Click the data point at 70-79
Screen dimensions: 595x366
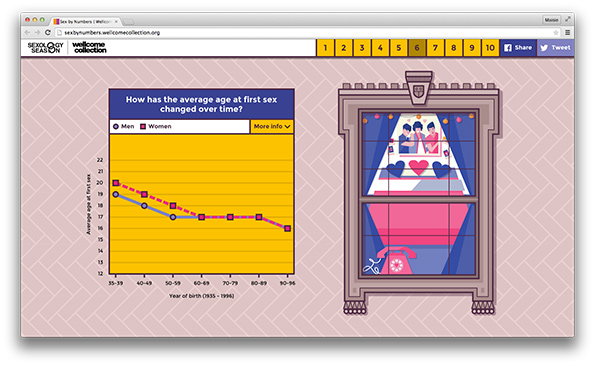(230, 217)
